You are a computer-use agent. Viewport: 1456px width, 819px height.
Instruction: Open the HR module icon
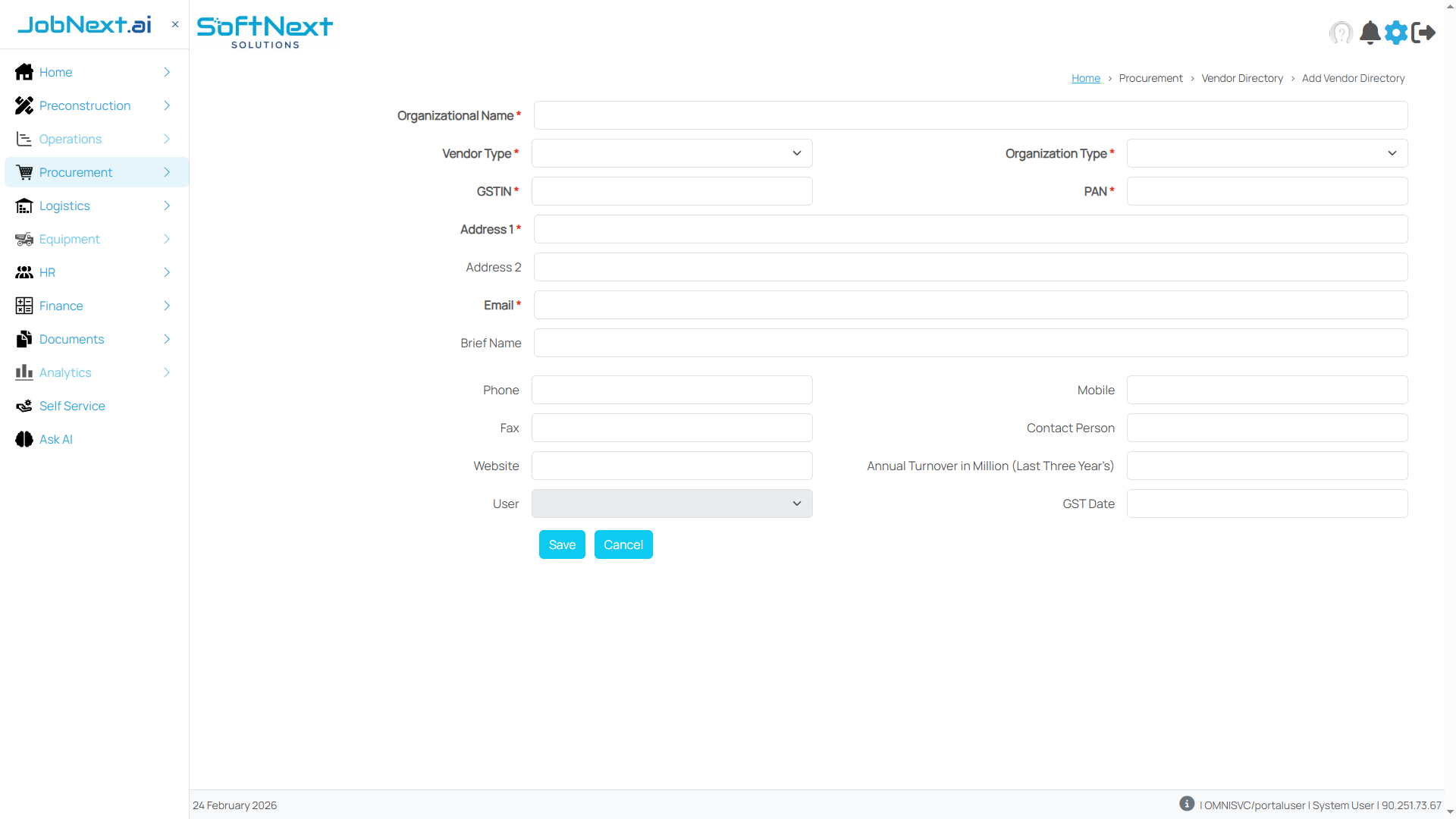24,272
